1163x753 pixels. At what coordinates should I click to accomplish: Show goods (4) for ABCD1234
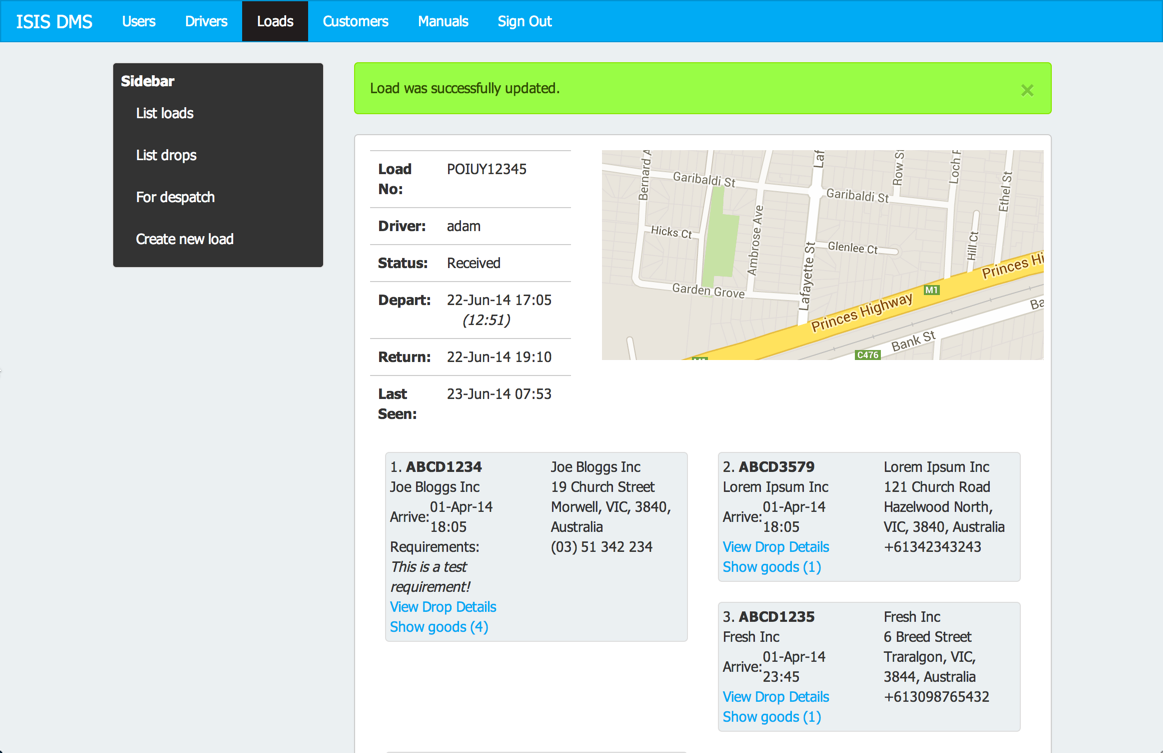pyautogui.click(x=439, y=627)
